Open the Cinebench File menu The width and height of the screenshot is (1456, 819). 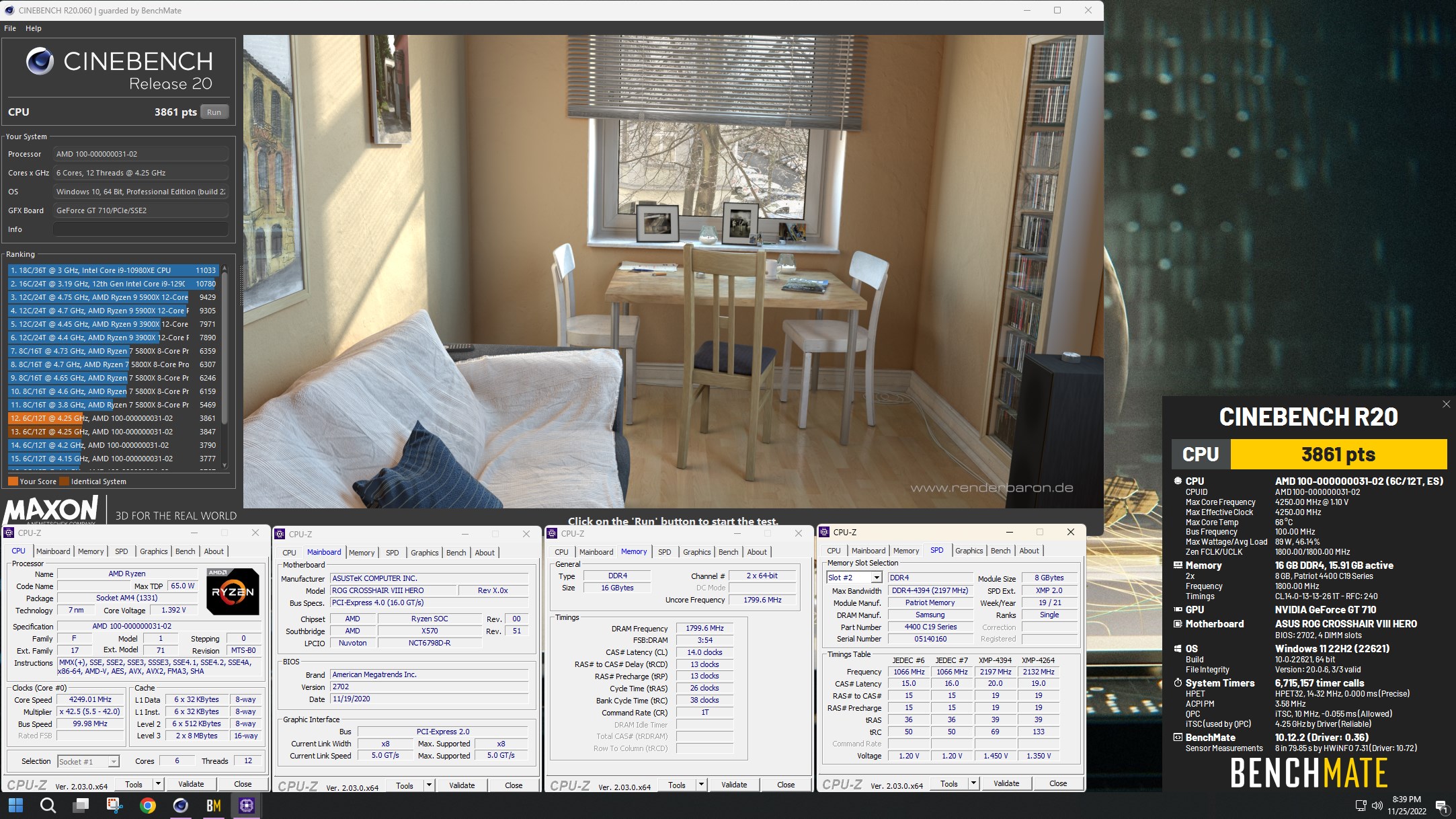point(10,28)
